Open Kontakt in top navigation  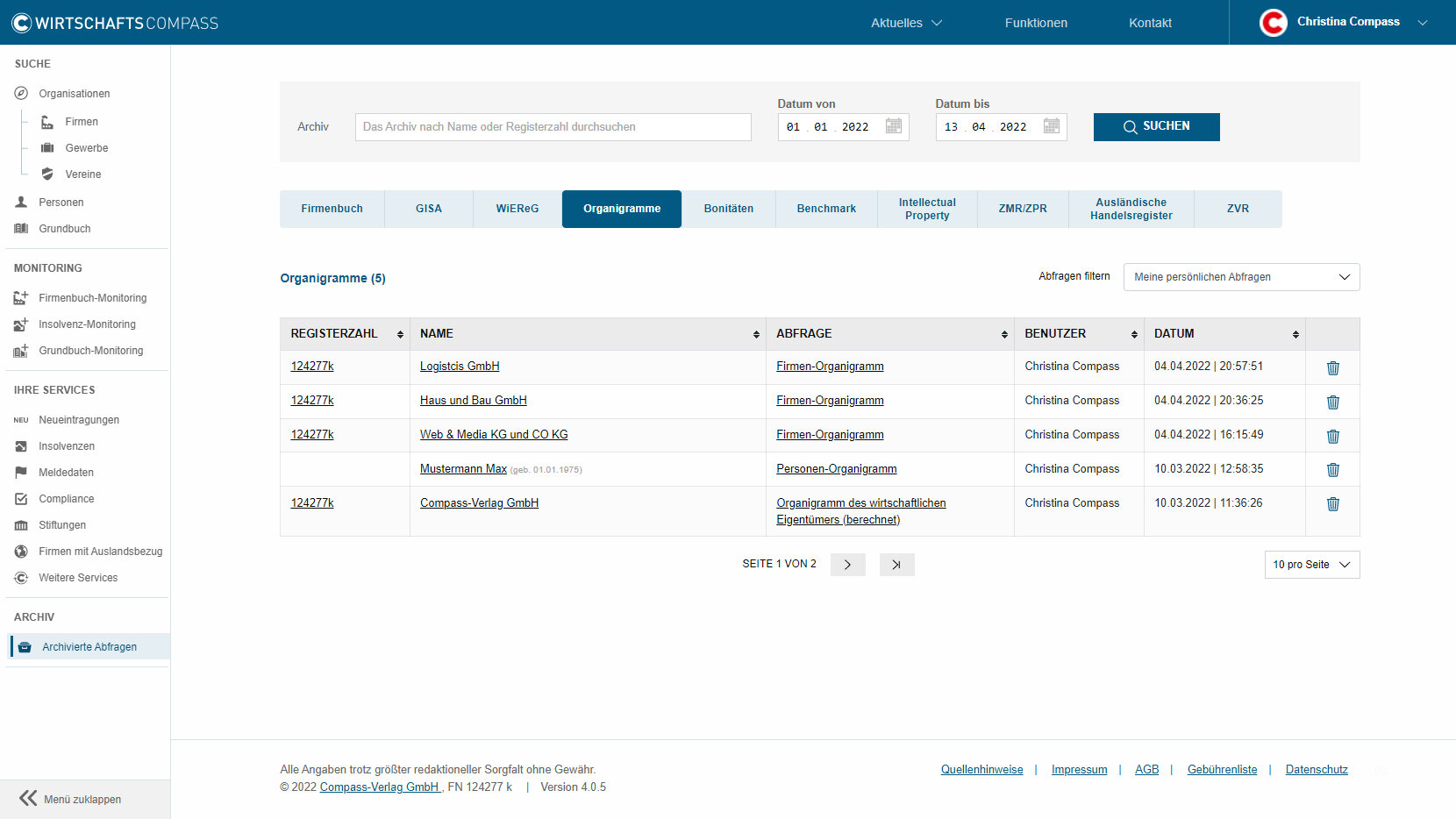1150,23
